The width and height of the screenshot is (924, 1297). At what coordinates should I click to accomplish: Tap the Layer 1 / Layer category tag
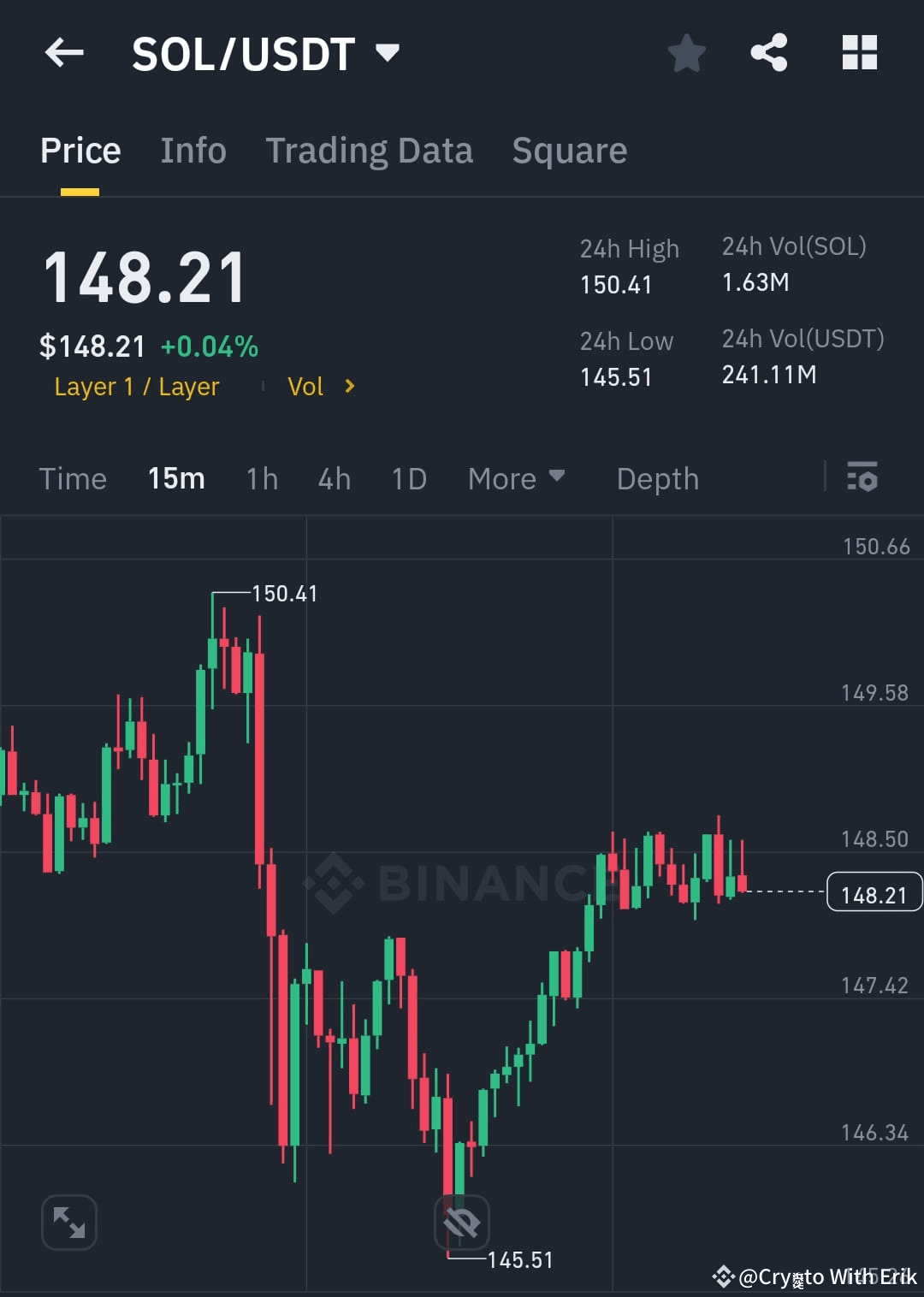tap(136, 387)
